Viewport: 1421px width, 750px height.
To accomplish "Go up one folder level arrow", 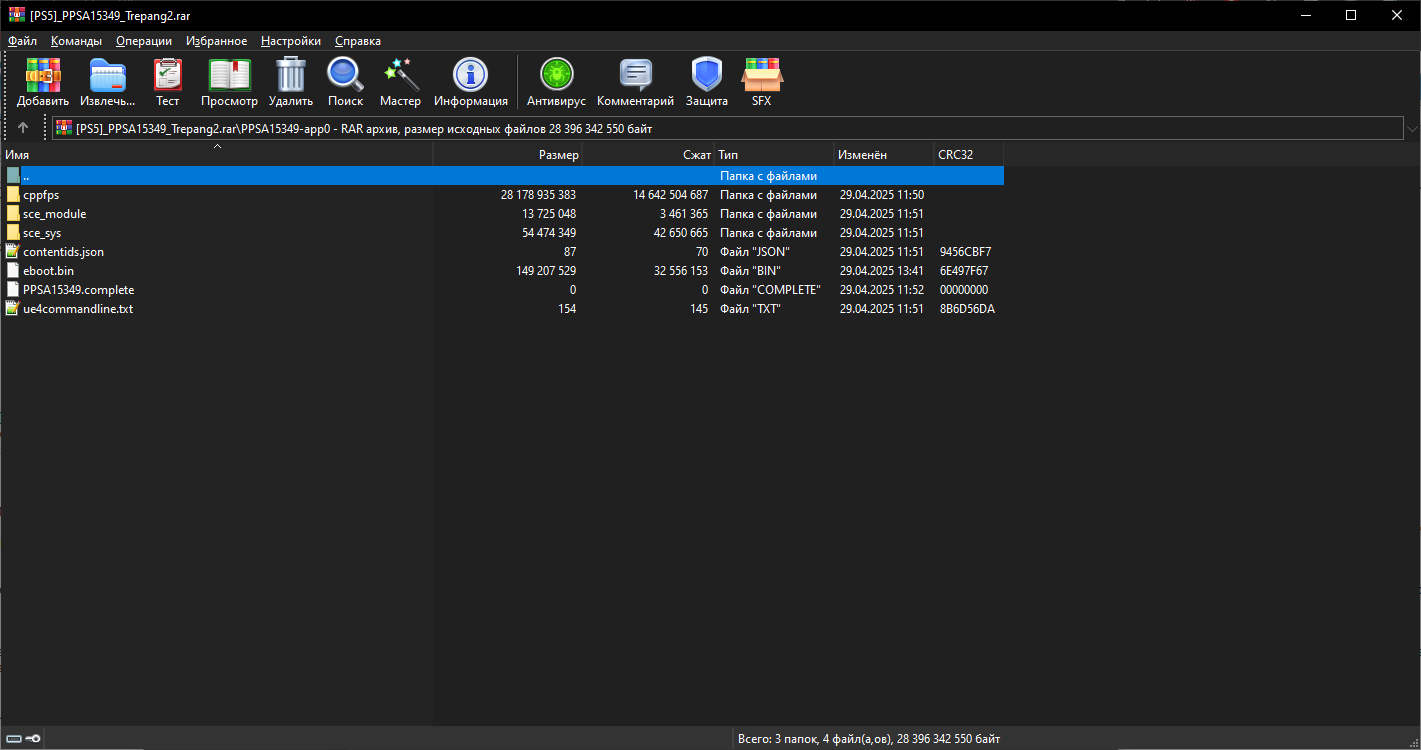I will click(23, 128).
